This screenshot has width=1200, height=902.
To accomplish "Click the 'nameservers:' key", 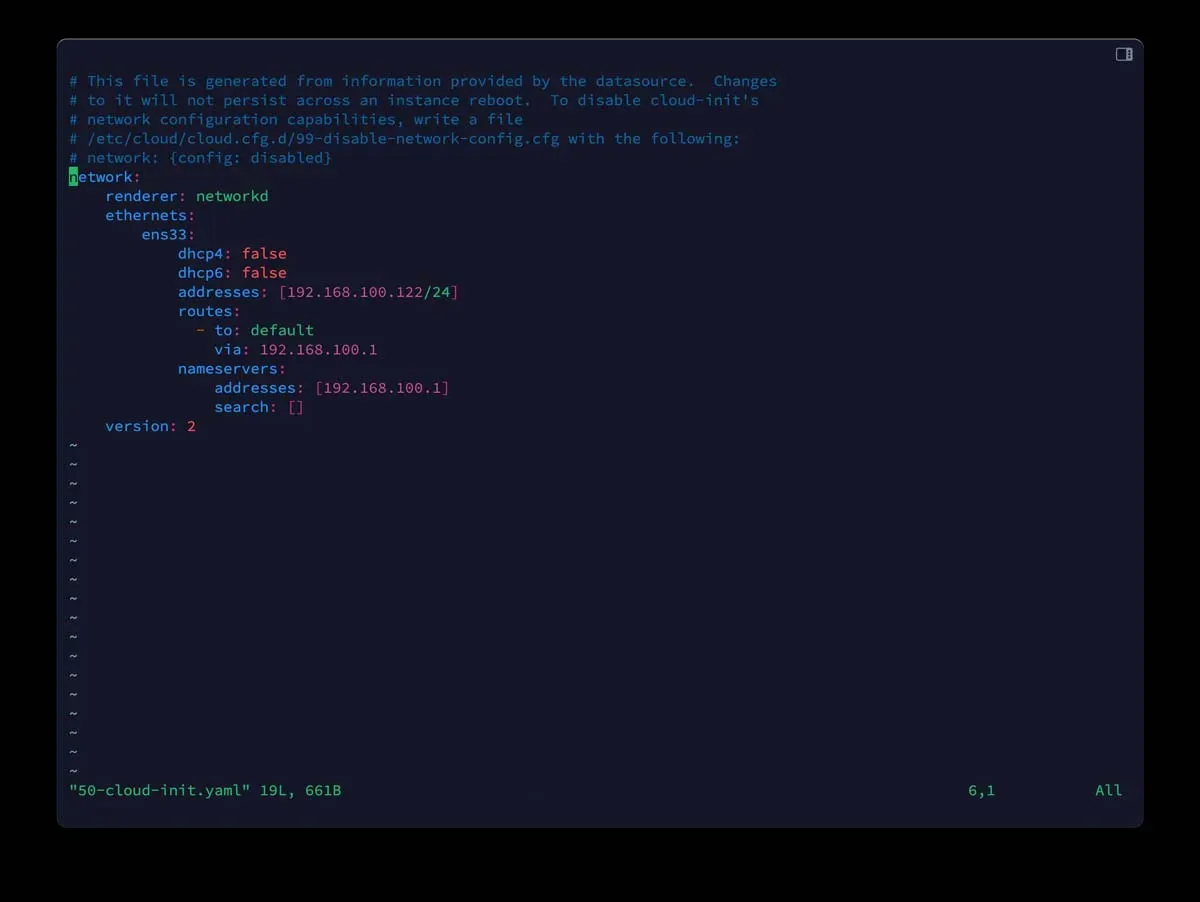I will [x=232, y=368].
